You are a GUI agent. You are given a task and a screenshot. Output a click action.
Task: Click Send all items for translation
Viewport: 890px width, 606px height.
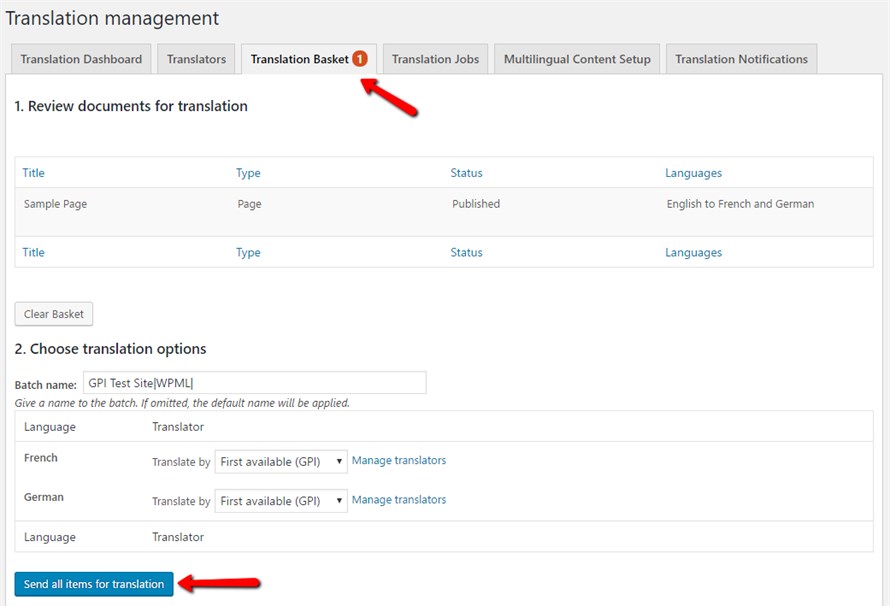93,583
